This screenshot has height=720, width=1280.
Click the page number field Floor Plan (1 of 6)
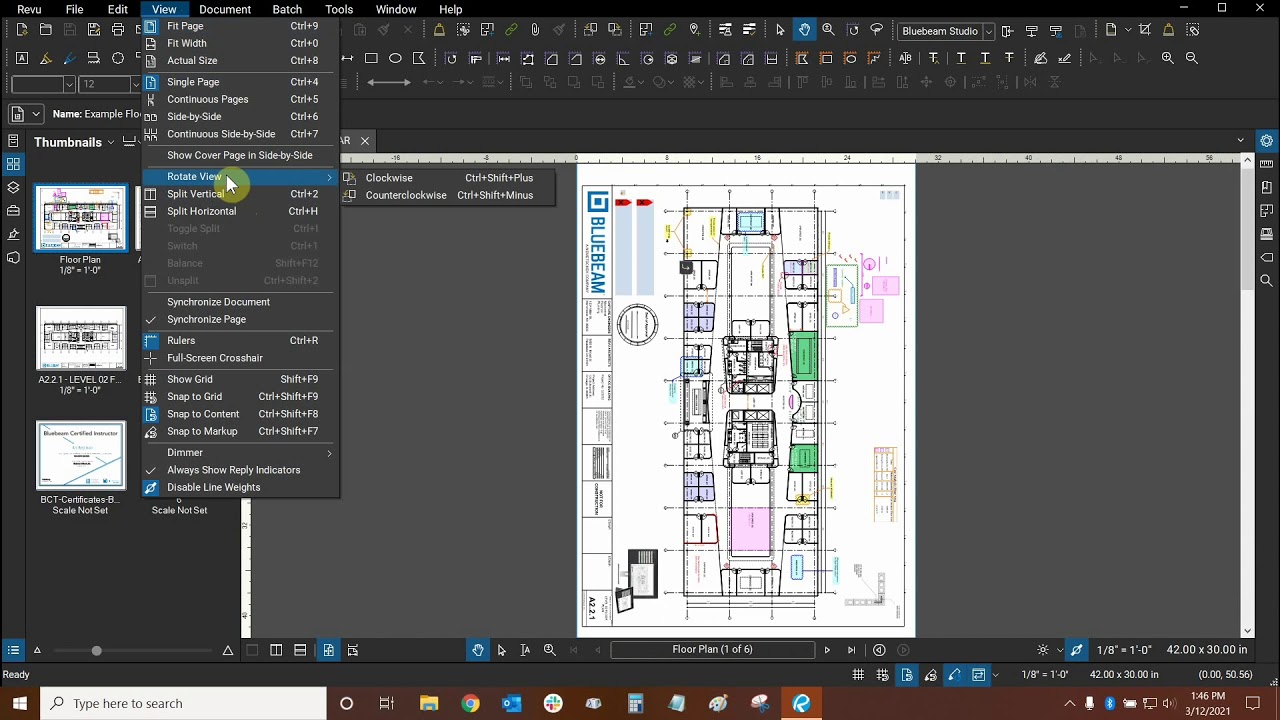pos(712,650)
